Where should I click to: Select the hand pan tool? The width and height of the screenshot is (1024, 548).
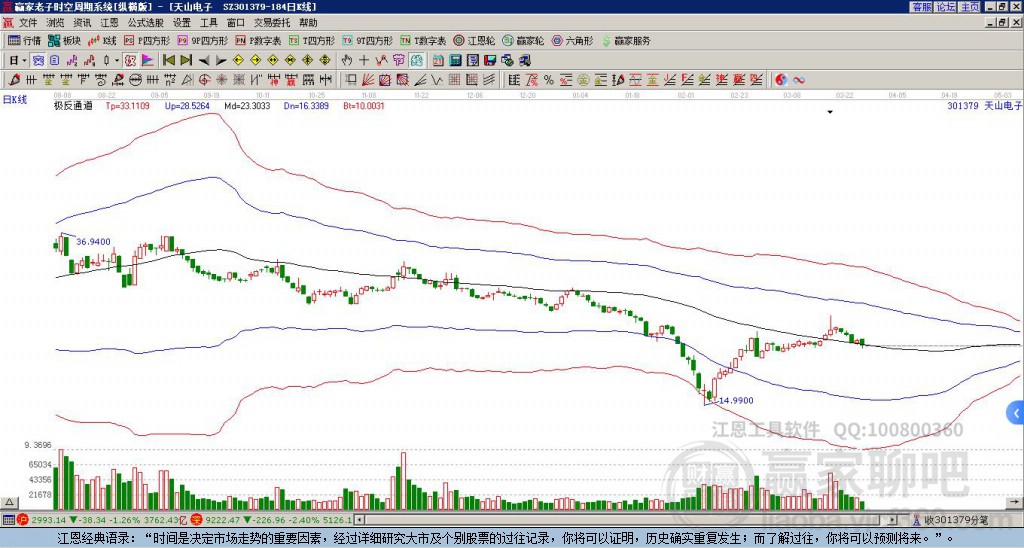[347, 61]
